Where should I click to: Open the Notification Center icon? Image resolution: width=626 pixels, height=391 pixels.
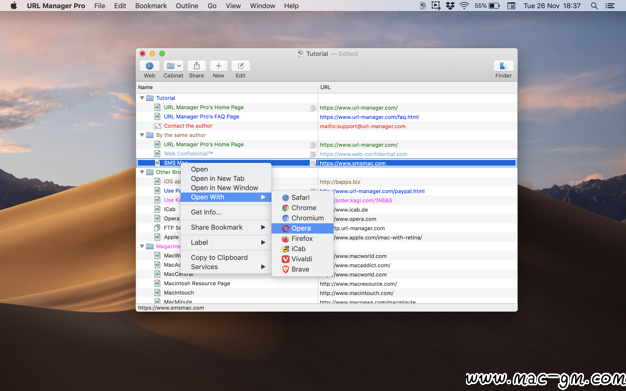(610, 6)
